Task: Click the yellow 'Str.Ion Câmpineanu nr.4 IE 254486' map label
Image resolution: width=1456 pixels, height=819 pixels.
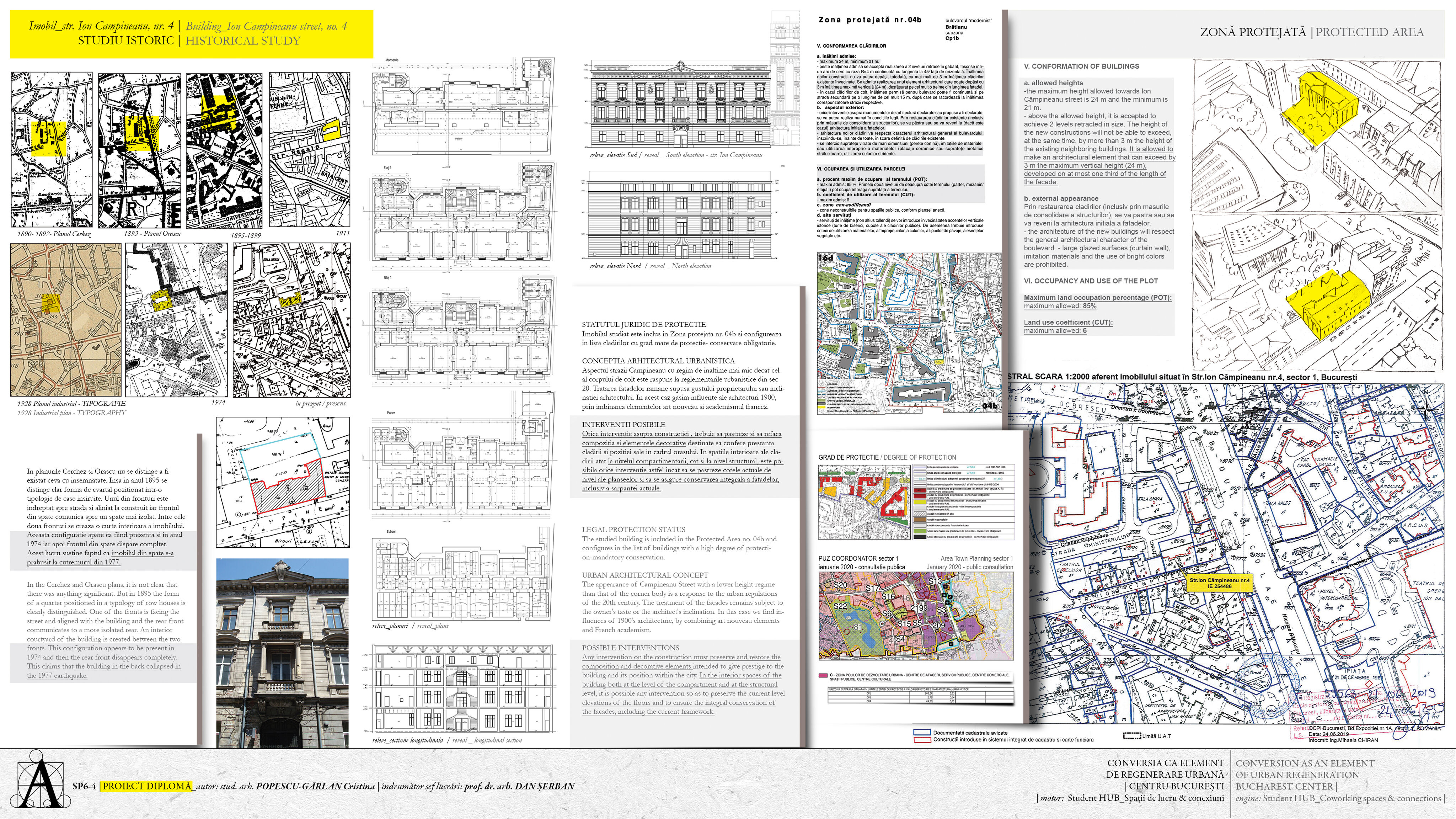Action: [1219, 583]
